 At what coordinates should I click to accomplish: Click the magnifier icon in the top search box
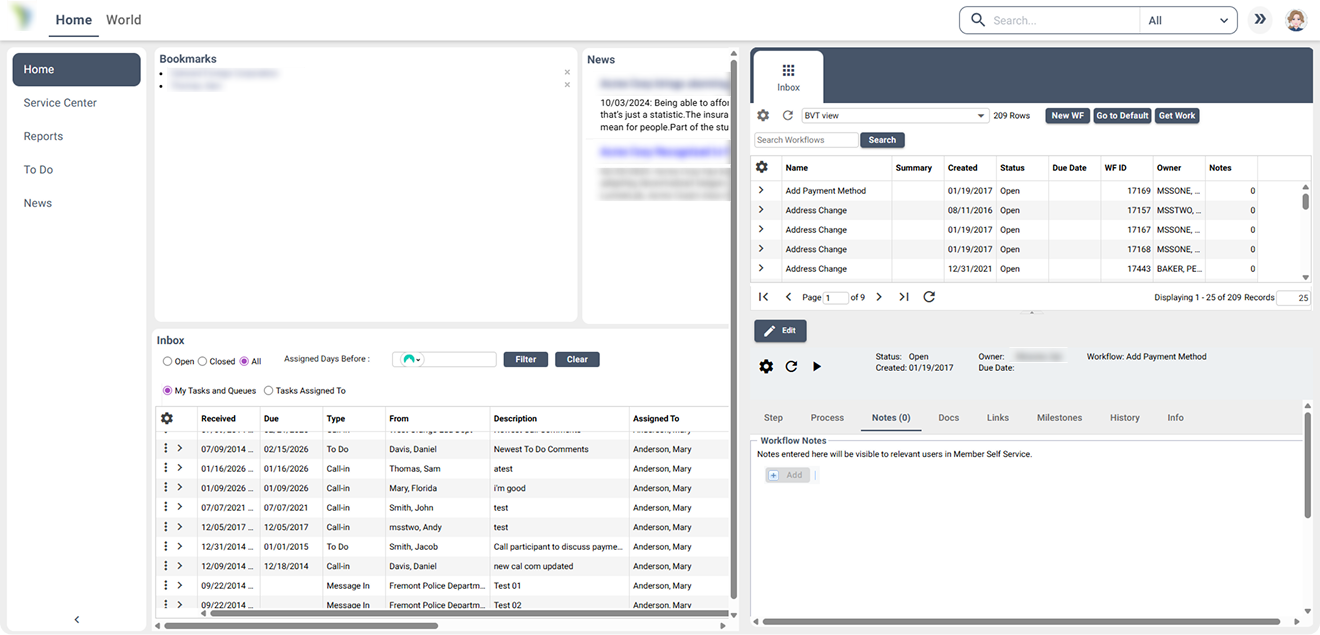tap(978, 20)
